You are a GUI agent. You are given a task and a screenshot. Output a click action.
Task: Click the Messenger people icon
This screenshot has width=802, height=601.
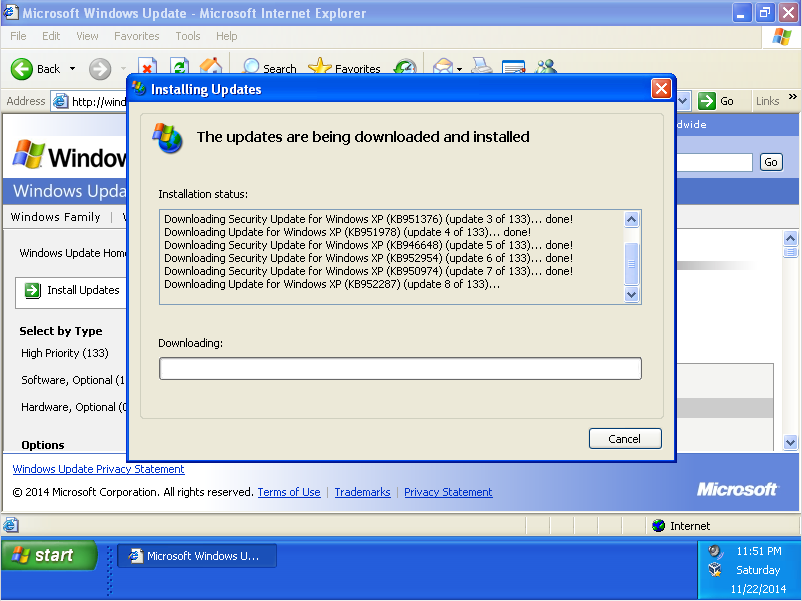[x=546, y=66]
